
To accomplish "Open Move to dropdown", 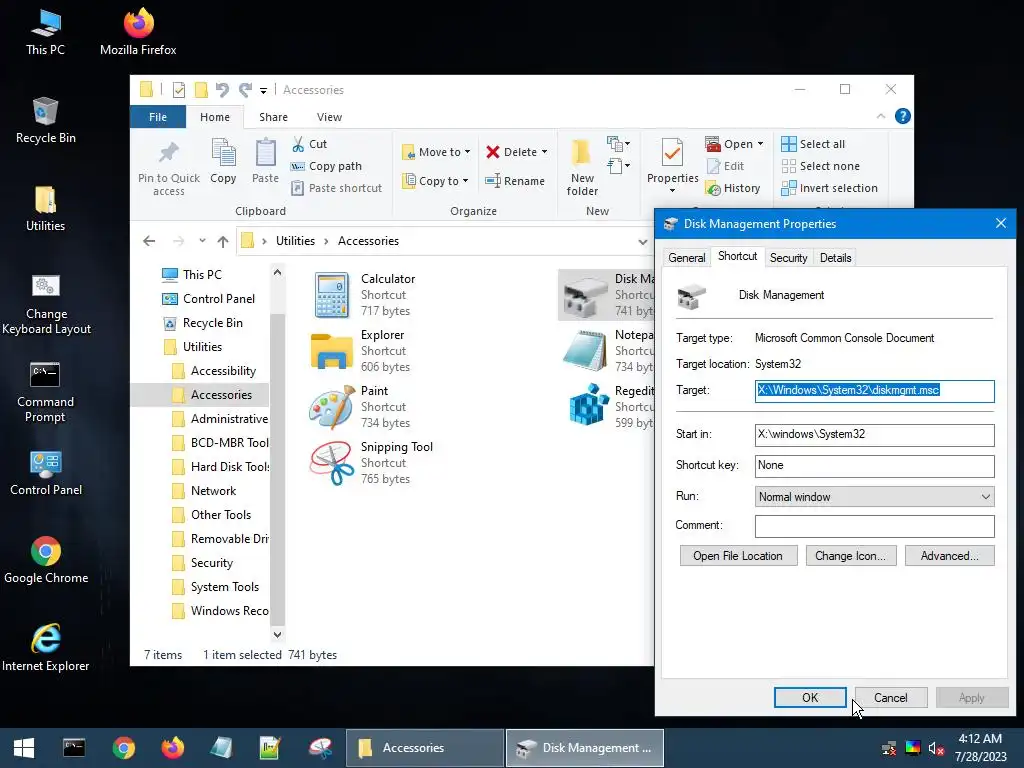I will tap(436, 152).
